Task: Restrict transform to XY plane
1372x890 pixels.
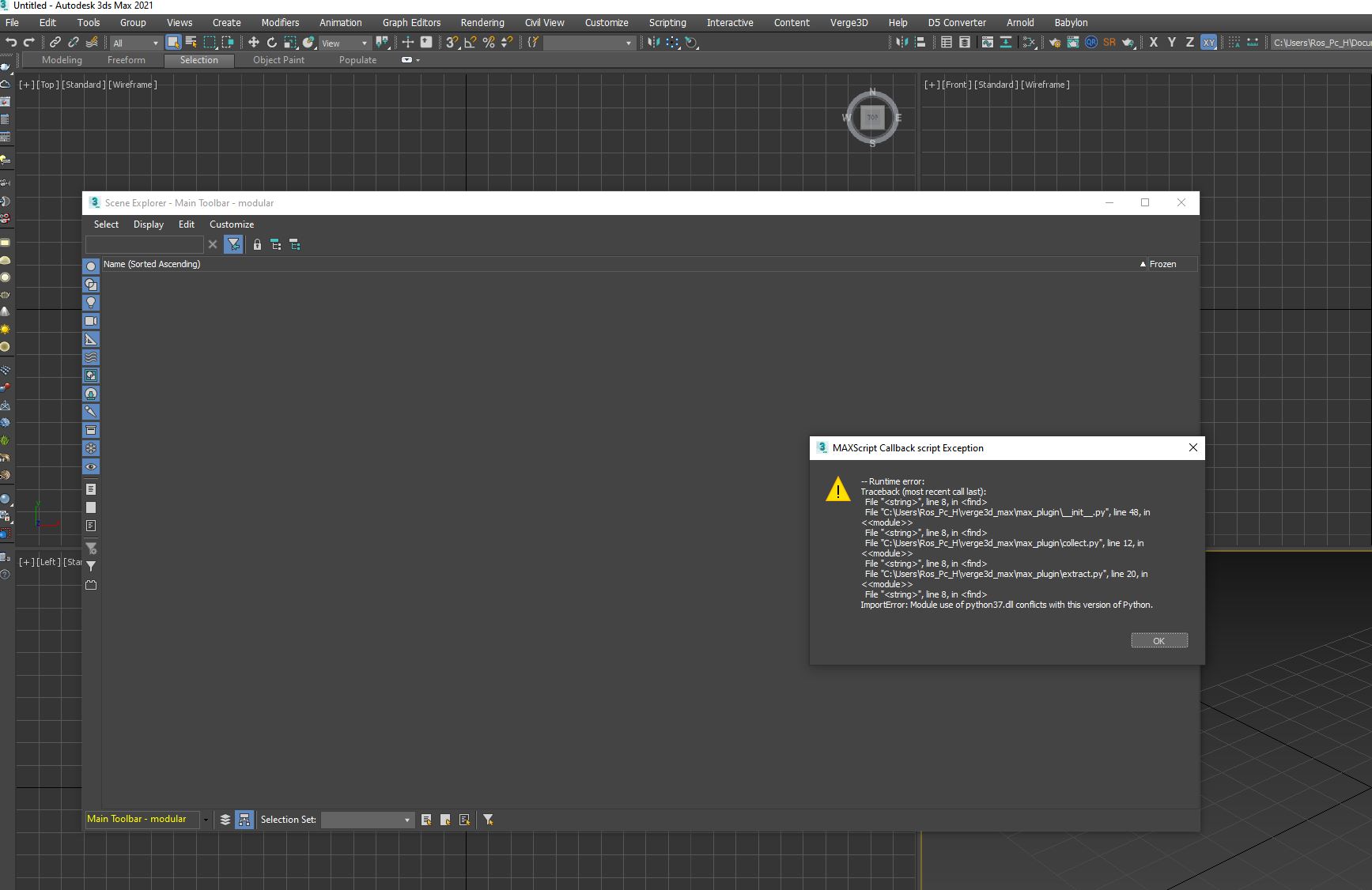Action: pyautogui.click(x=1208, y=42)
